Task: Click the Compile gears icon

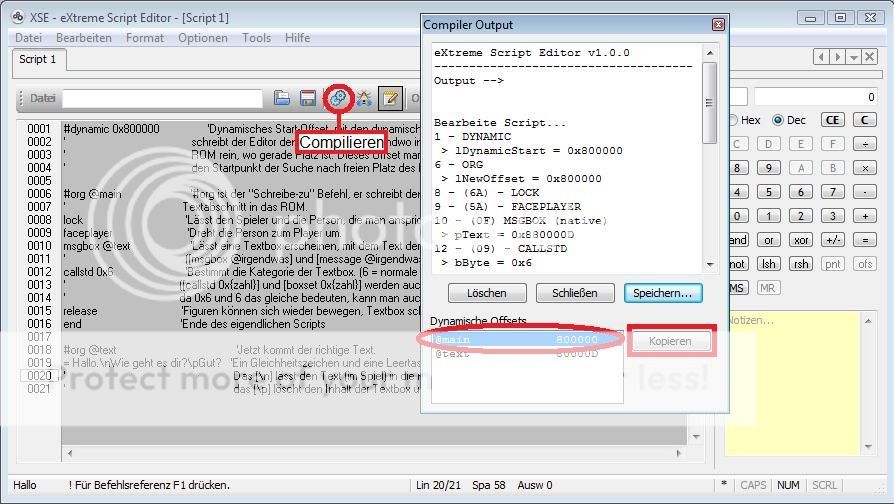Action: [337, 98]
